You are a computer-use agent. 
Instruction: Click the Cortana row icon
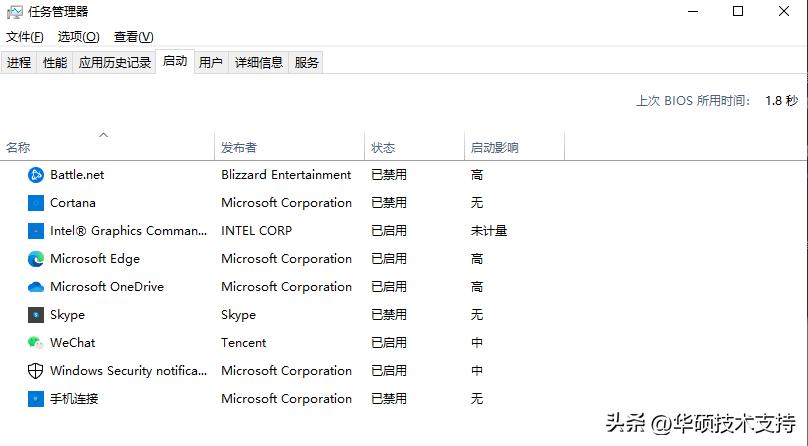[x=36, y=203]
